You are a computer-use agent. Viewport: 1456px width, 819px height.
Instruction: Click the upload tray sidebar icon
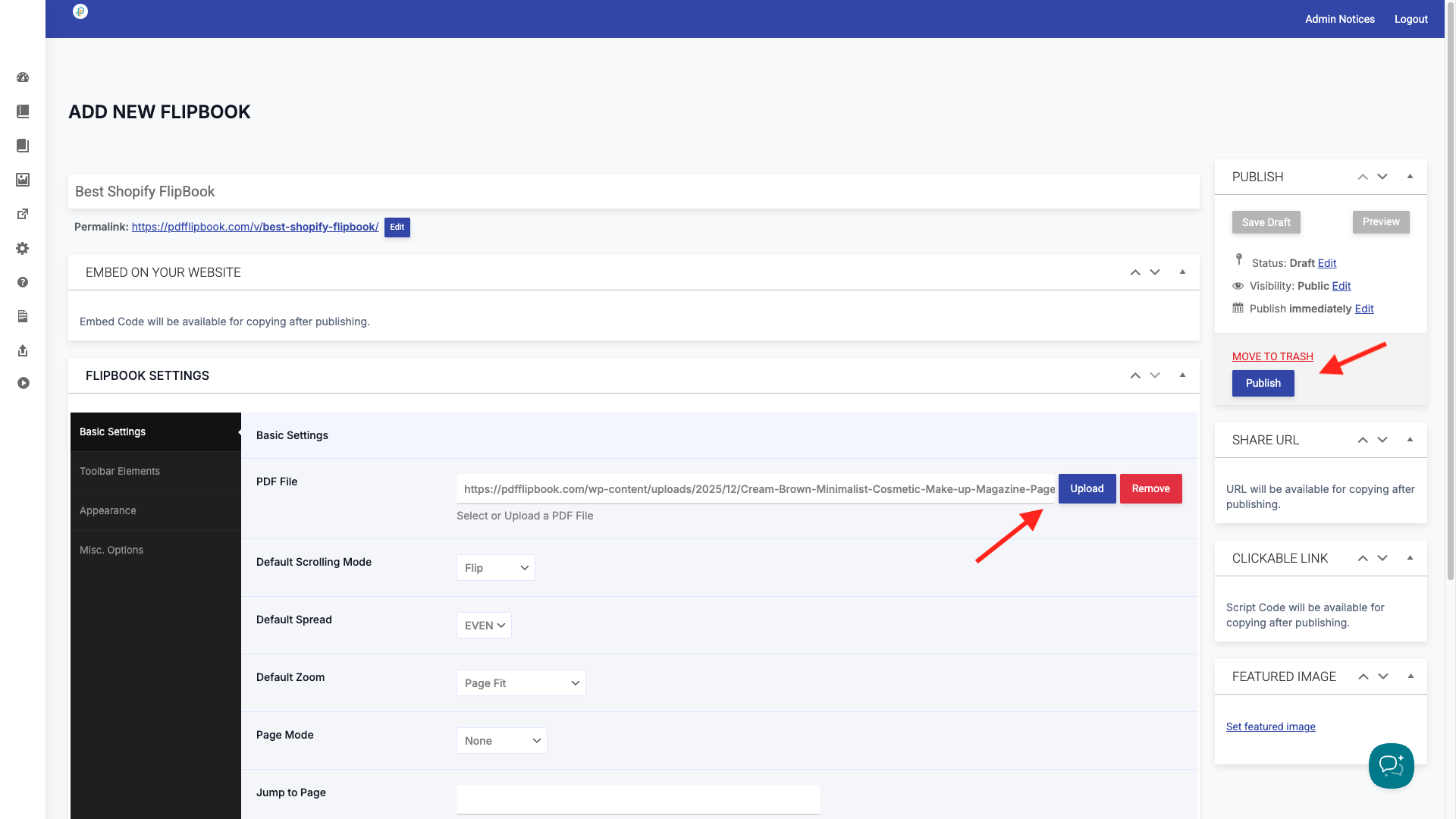(x=23, y=350)
